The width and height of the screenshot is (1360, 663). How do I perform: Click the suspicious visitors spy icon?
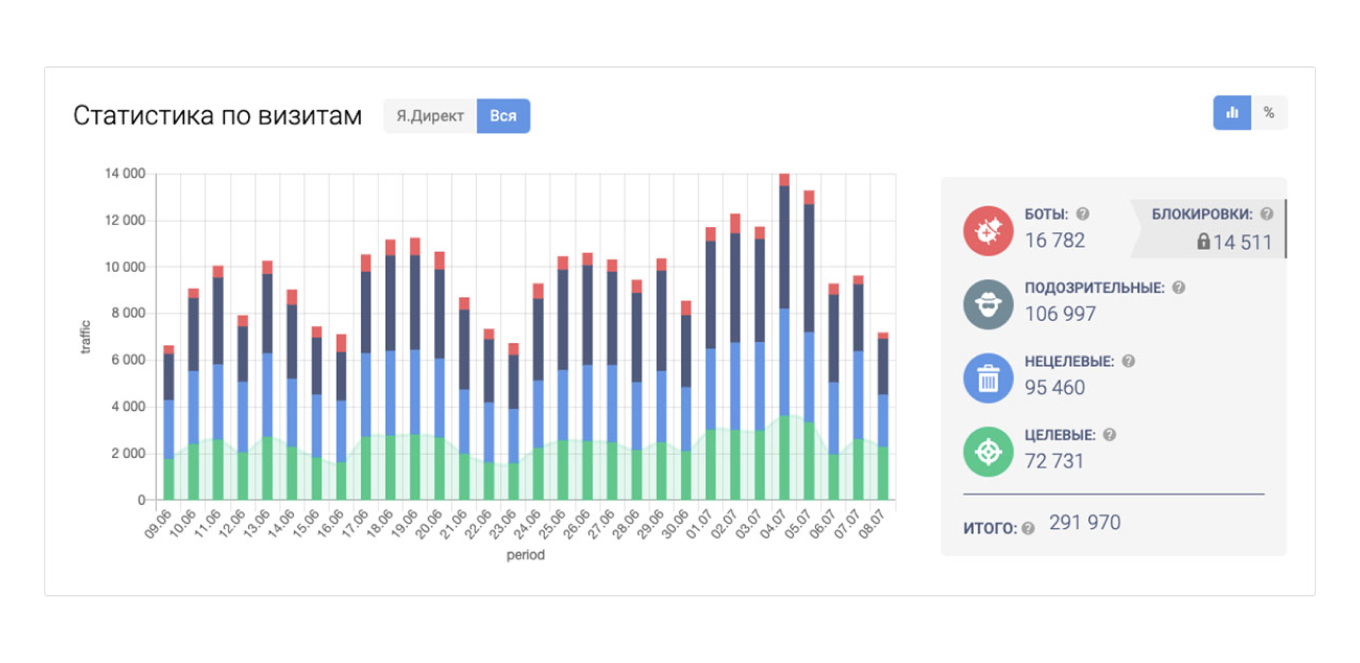click(988, 305)
